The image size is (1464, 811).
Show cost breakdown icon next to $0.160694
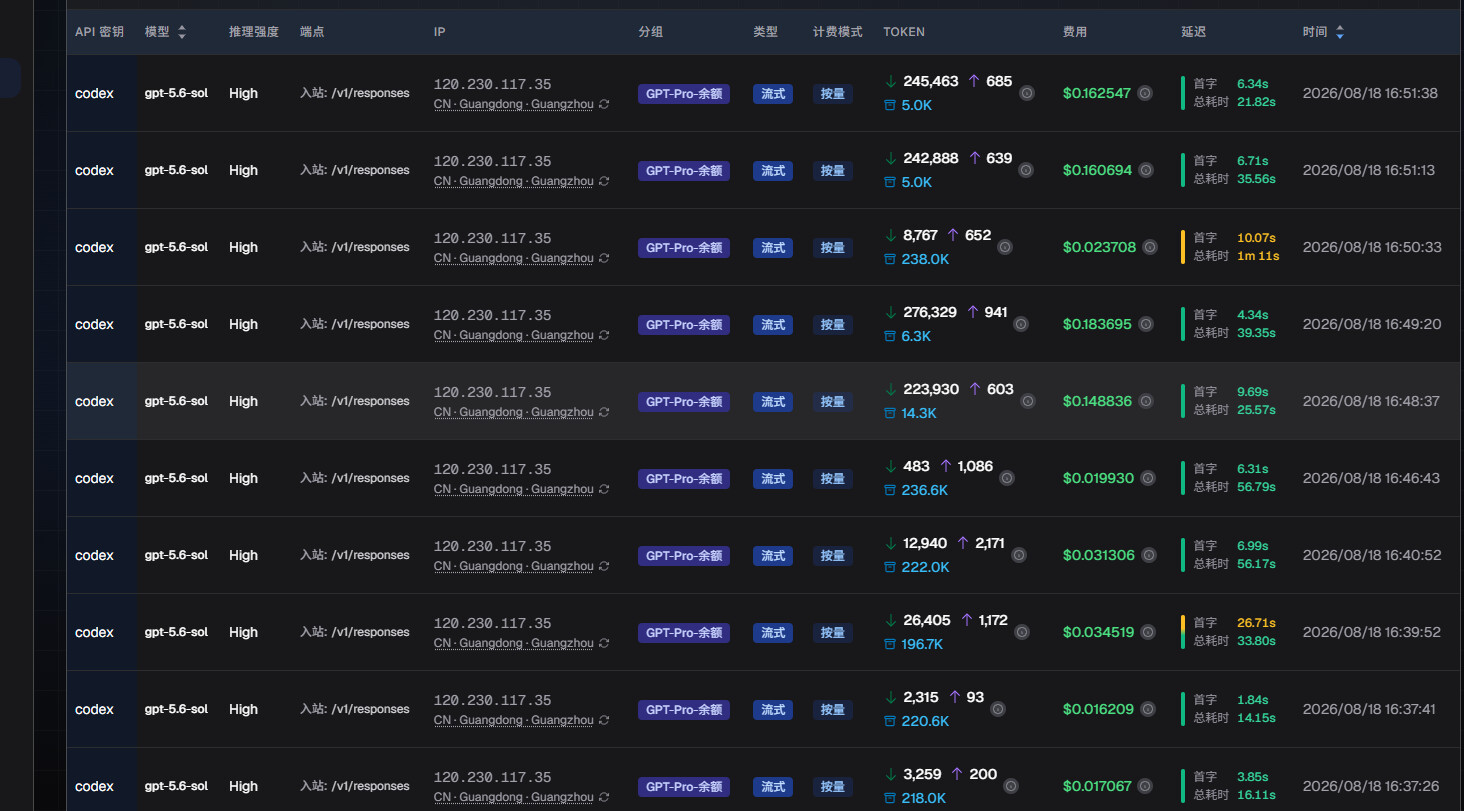point(1146,170)
